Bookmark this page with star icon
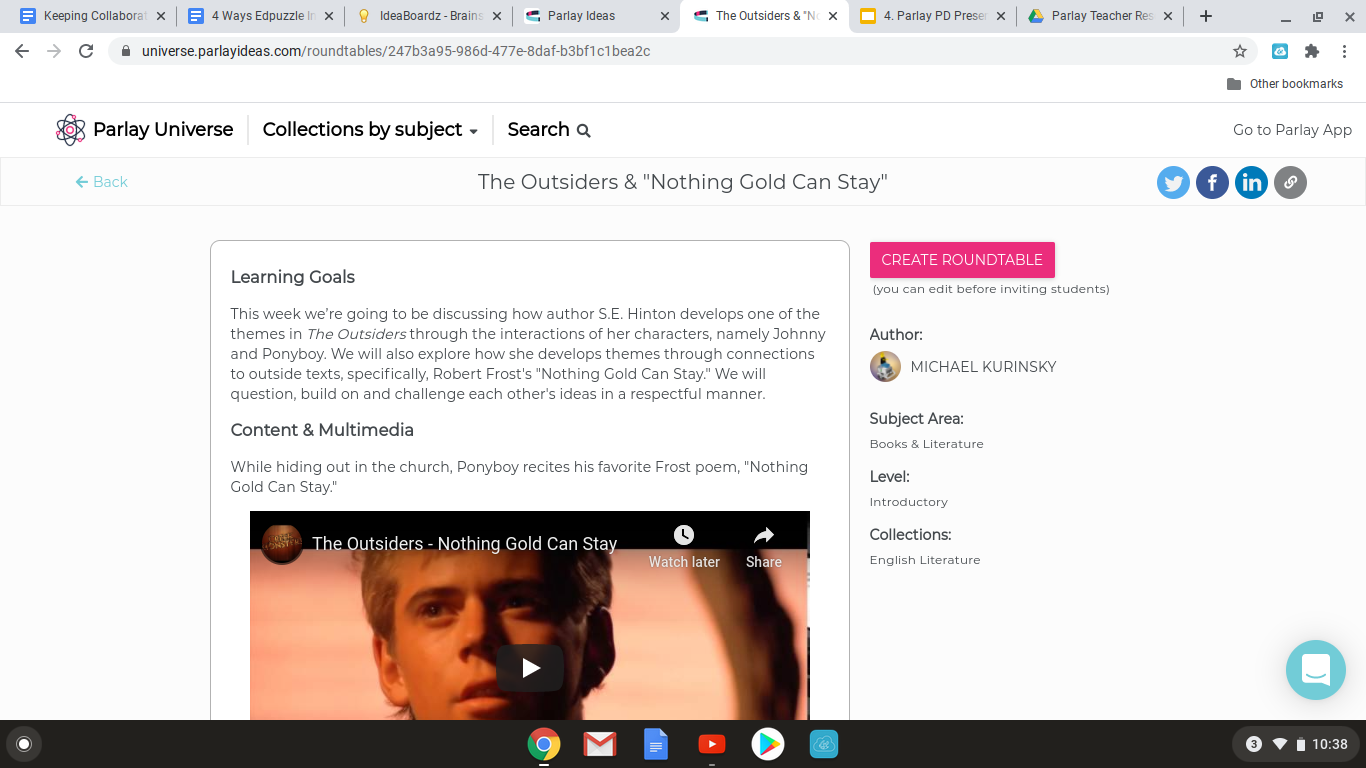The image size is (1366, 768). [1240, 51]
